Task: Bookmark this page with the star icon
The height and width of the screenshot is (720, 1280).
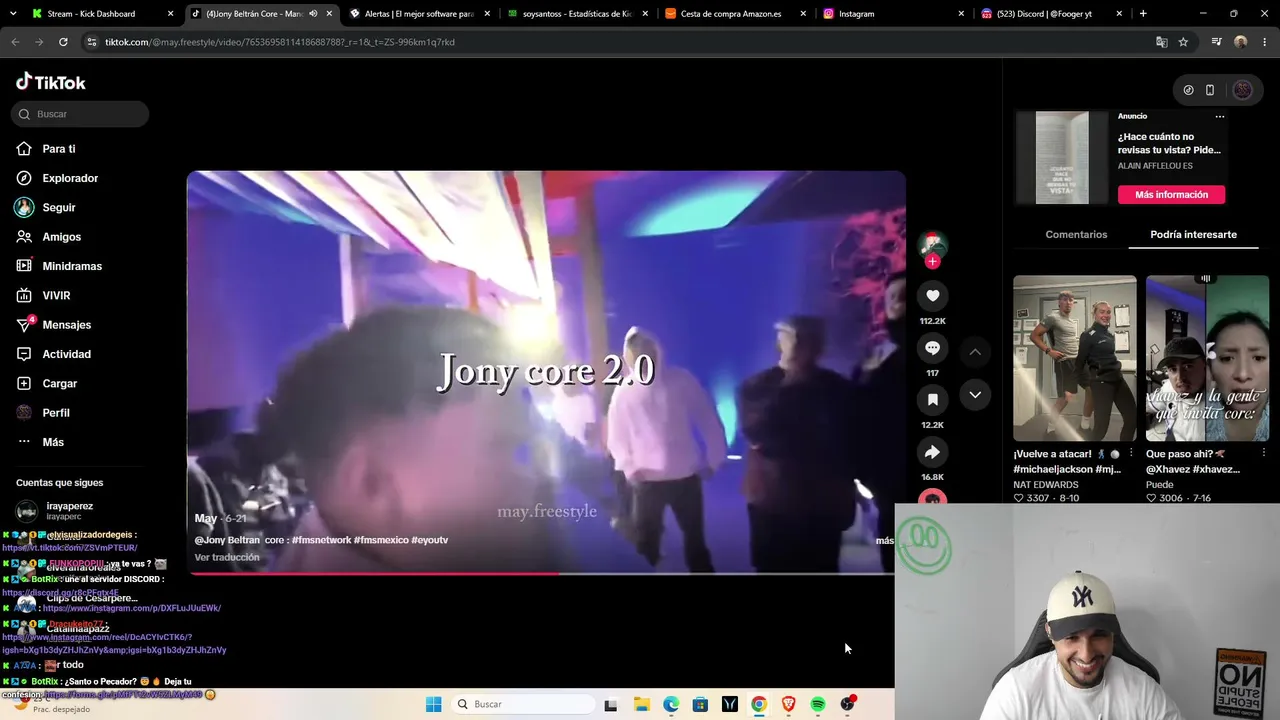Action: 1183,42
